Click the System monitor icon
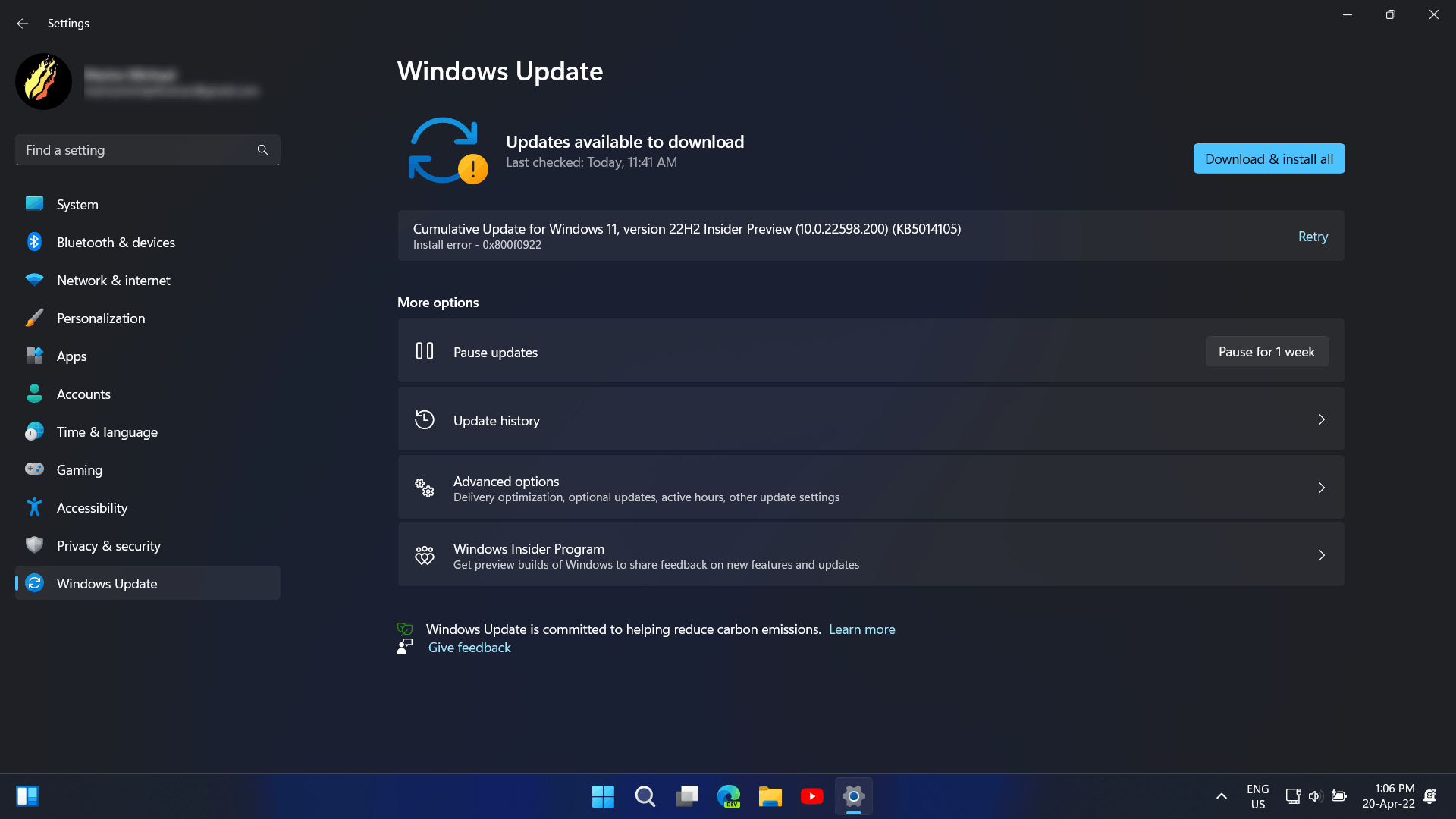 click(34, 203)
